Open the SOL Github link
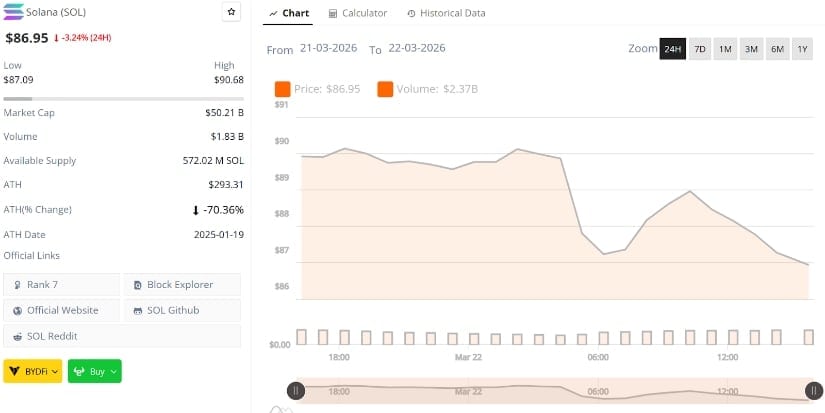The width and height of the screenshot is (825, 413). click(182, 310)
